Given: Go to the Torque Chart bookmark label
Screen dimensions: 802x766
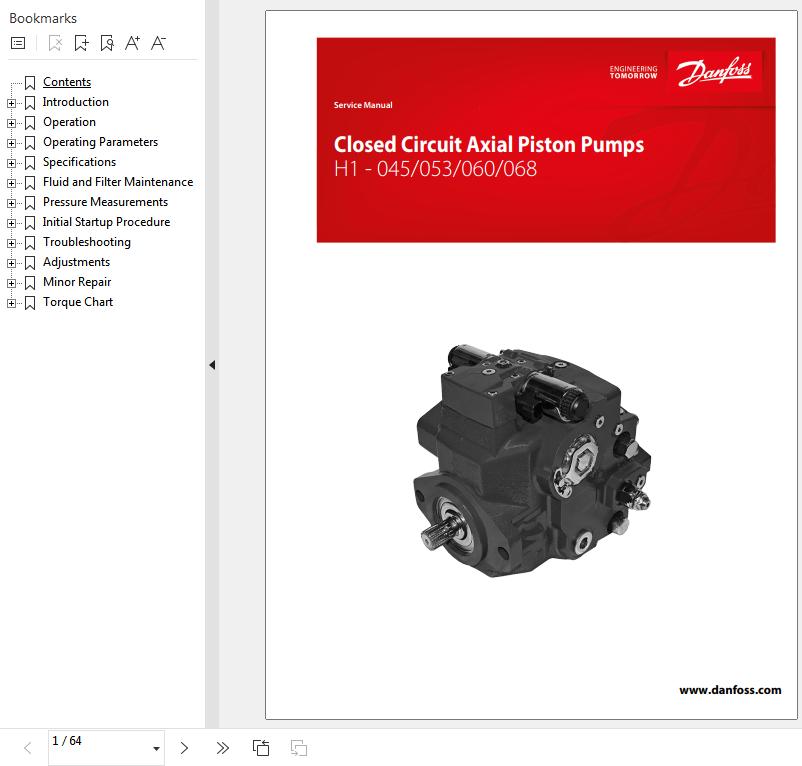Looking at the screenshot, I should (78, 302).
